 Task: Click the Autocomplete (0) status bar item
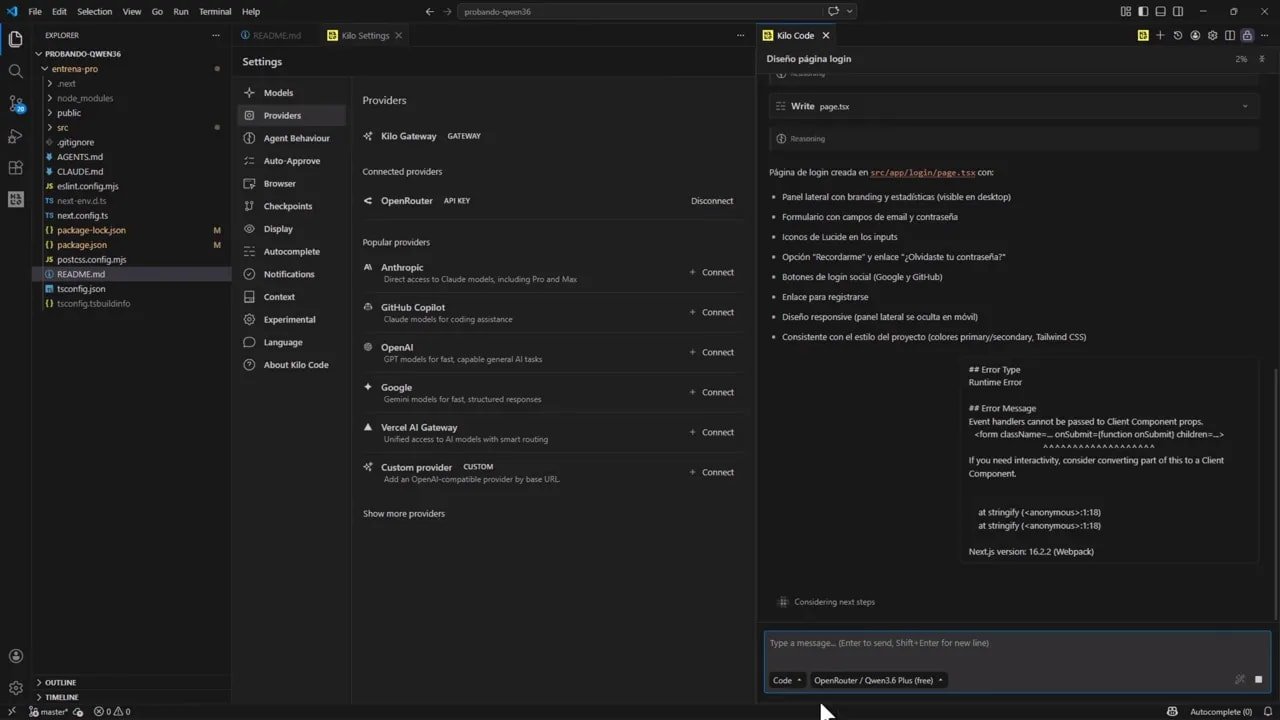1221,712
